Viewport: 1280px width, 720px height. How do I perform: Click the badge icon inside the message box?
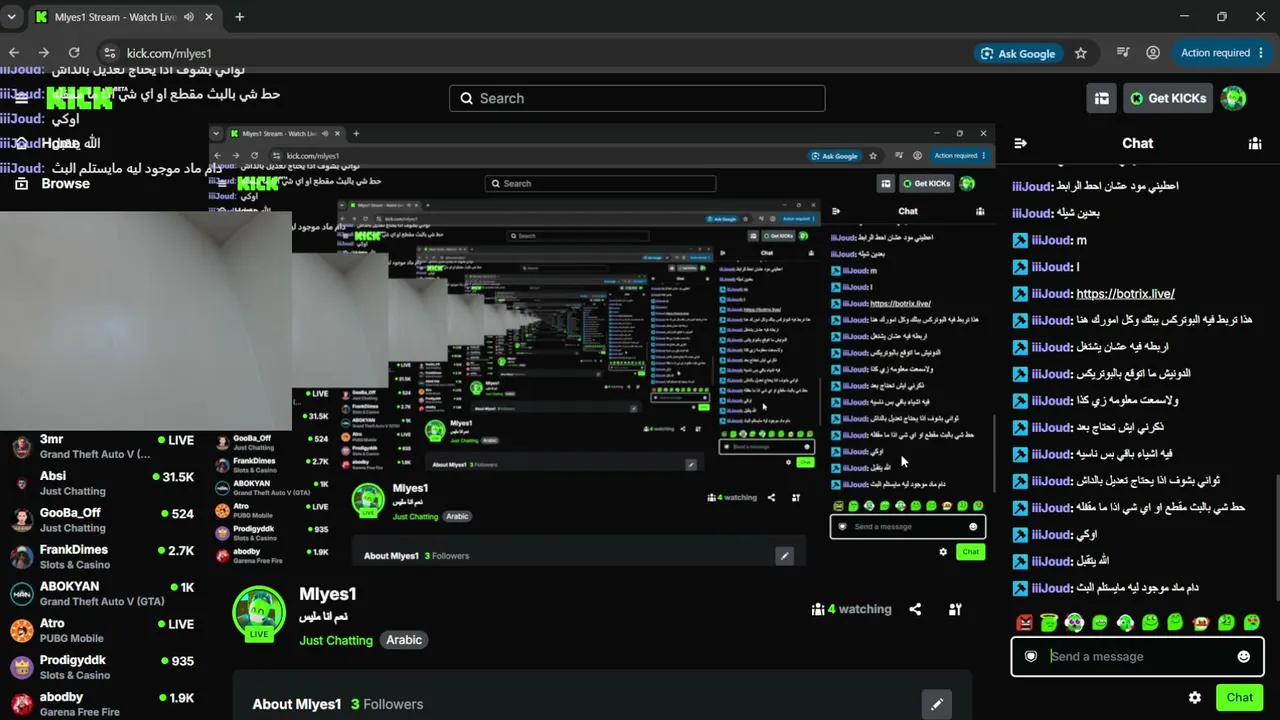point(1031,657)
